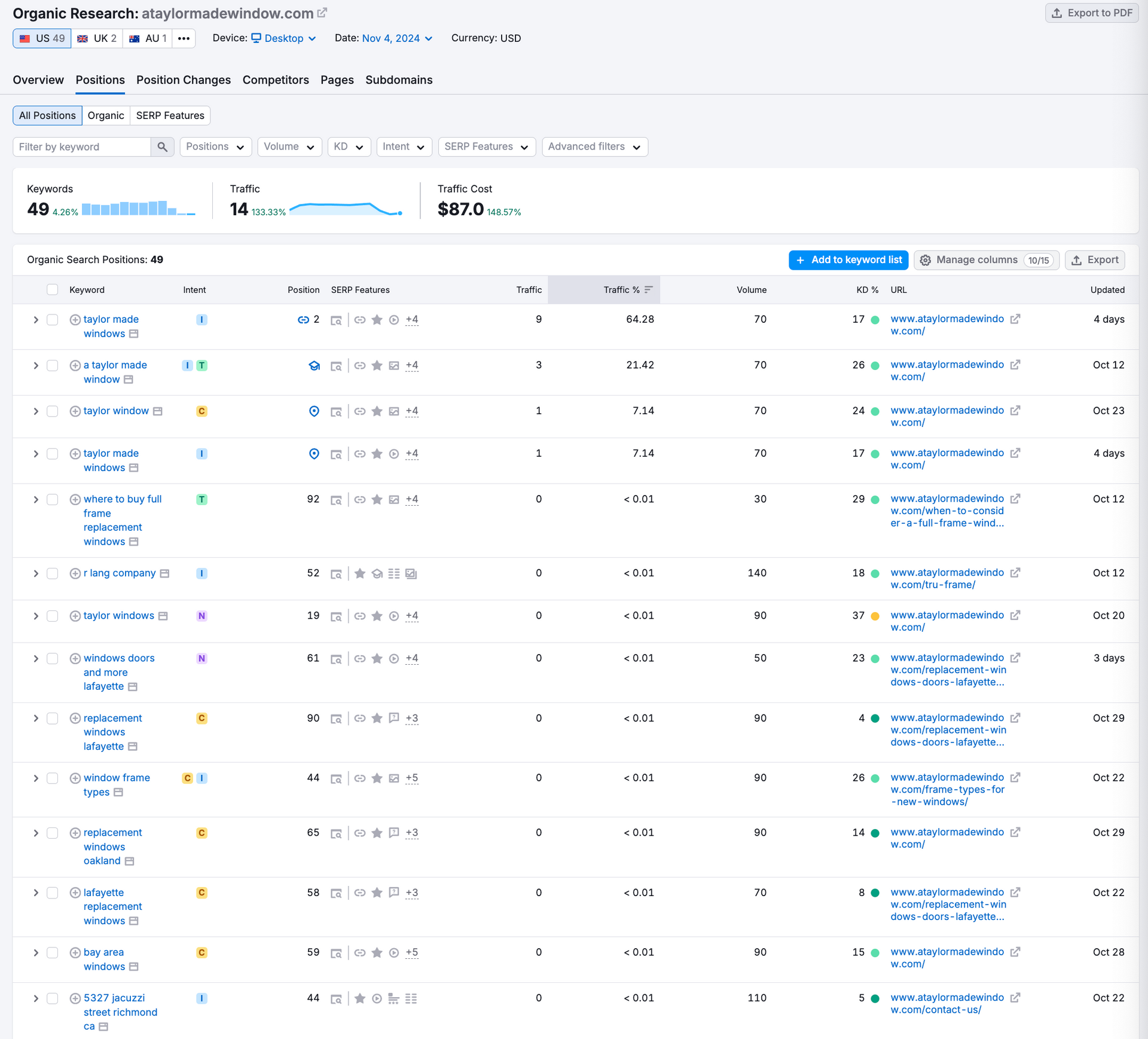Open the Device Desktop dropdown
This screenshot has width=1148, height=1039.
coord(283,38)
